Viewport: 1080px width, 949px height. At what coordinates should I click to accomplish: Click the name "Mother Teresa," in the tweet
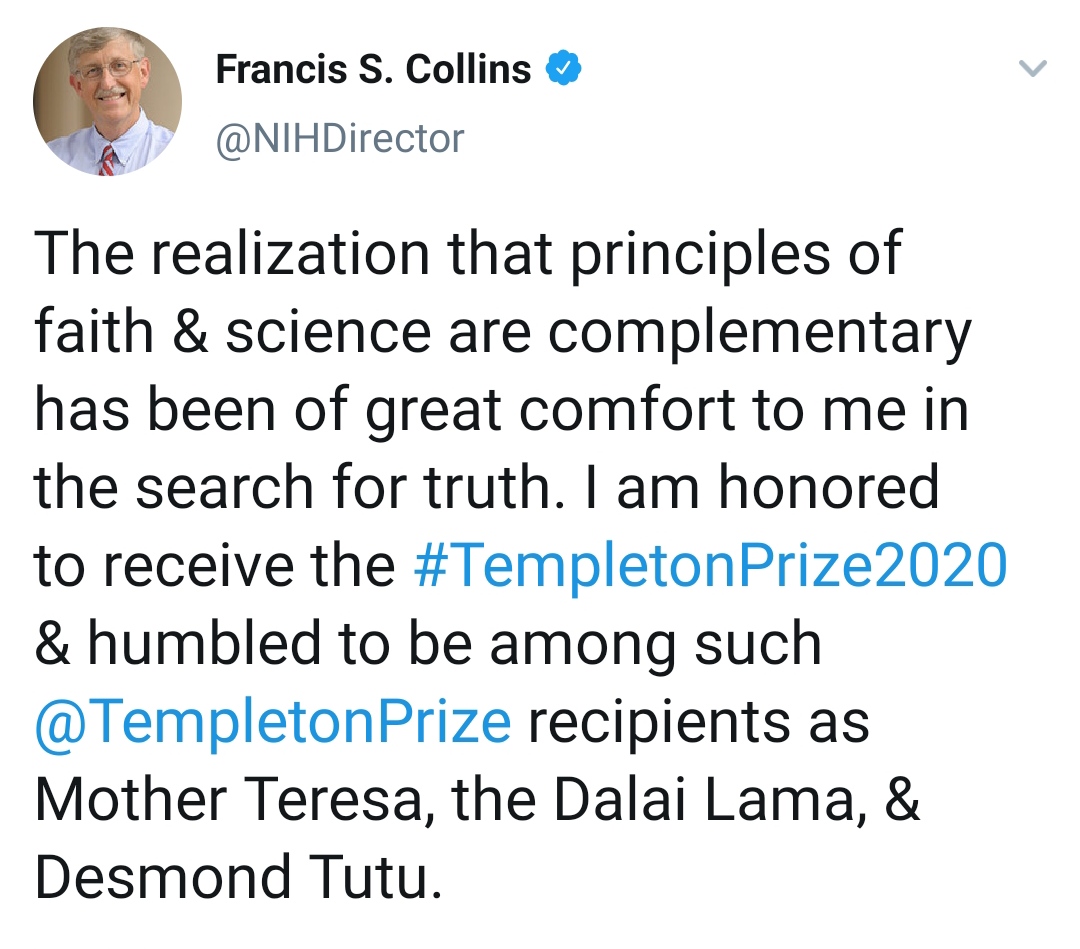pyautogui.click(x=235, y=801)
